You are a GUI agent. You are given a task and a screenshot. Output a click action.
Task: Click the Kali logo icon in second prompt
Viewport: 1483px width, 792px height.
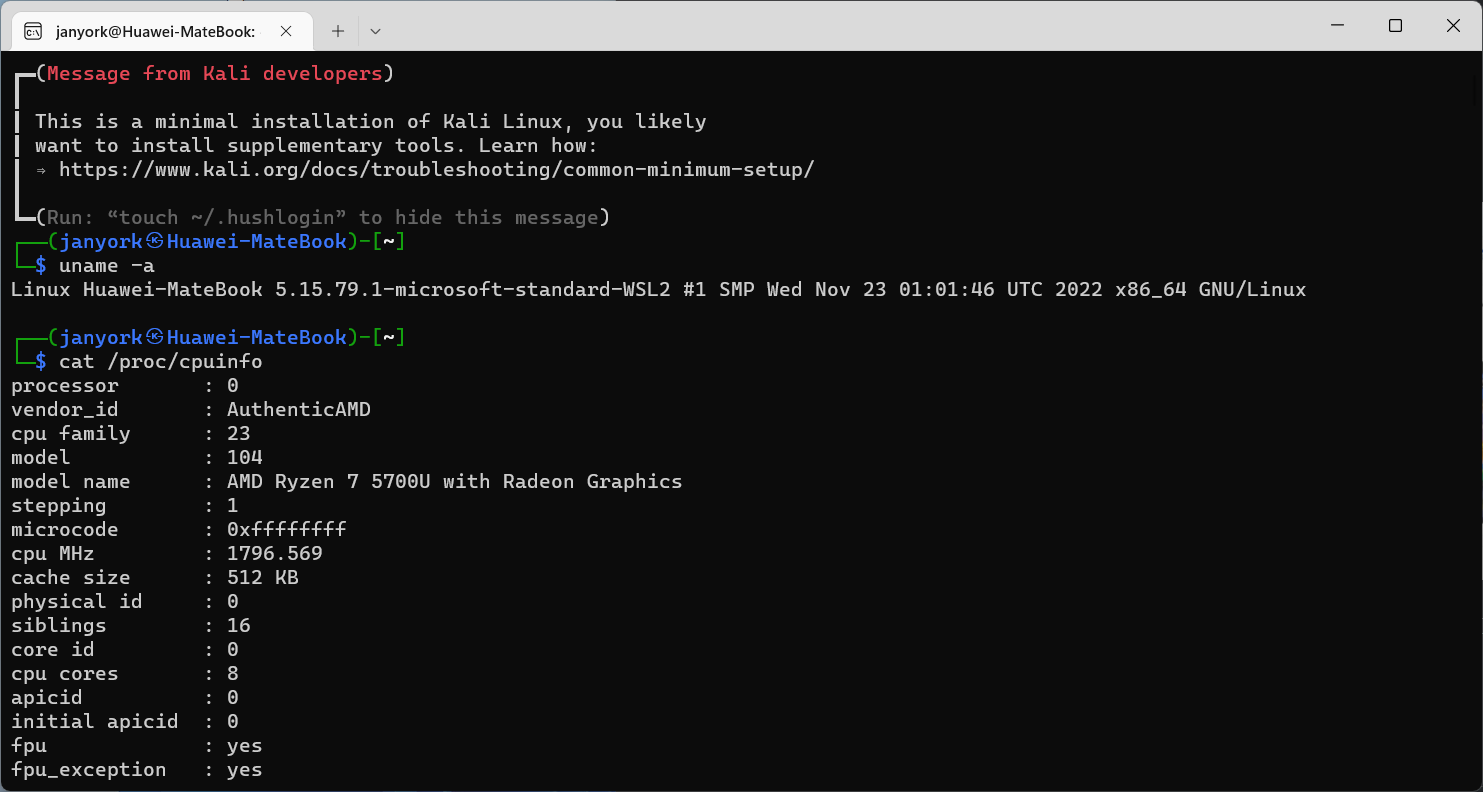(x=155, y=338)
